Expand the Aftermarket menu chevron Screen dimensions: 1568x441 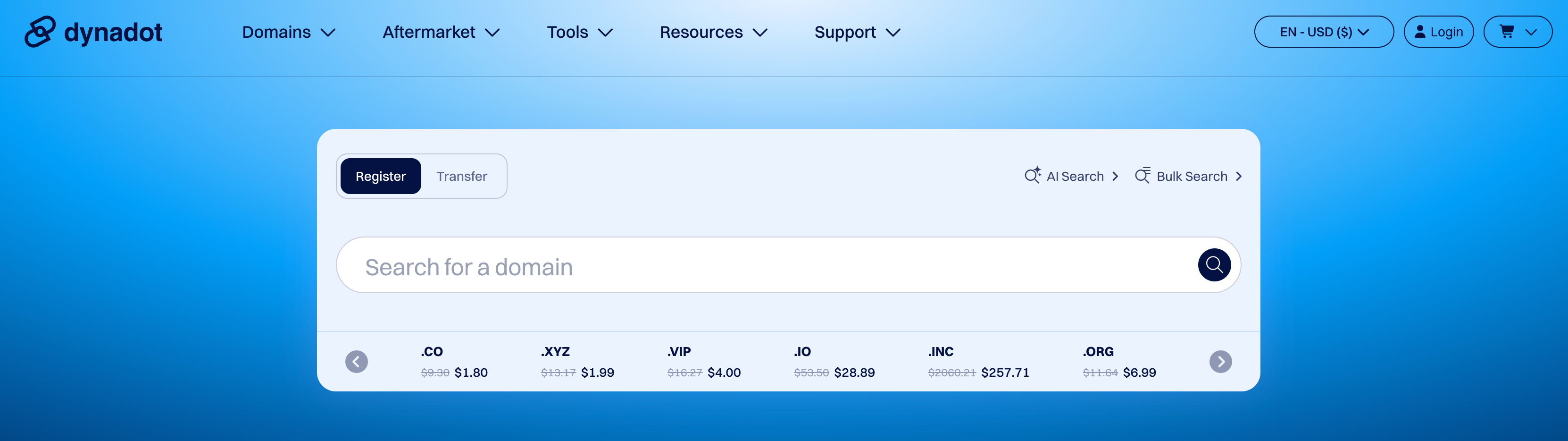(492, 33)
